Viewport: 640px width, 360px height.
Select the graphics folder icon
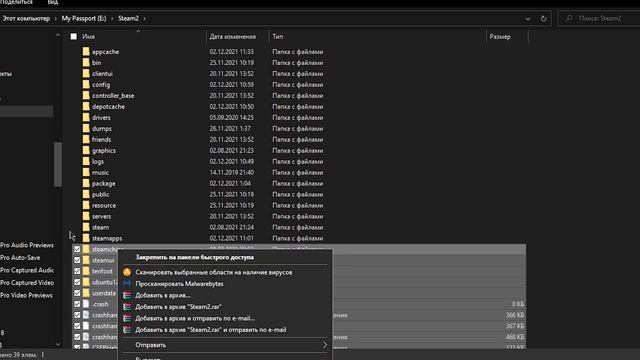pyautogui.click(x=86, y=151)
